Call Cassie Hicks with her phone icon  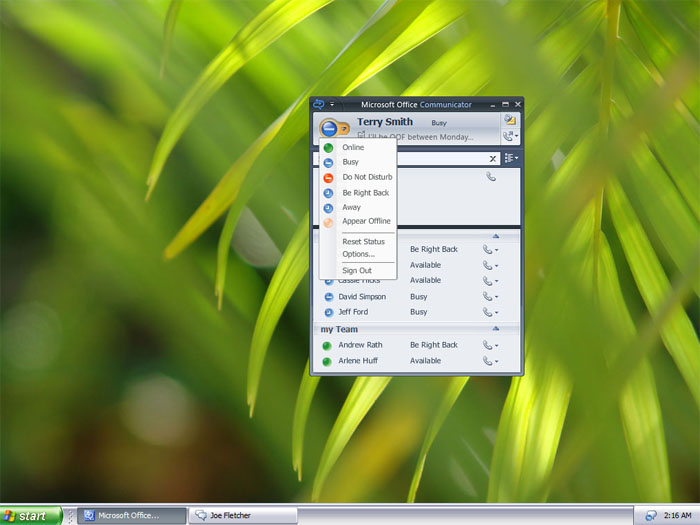tap(488, 281)
